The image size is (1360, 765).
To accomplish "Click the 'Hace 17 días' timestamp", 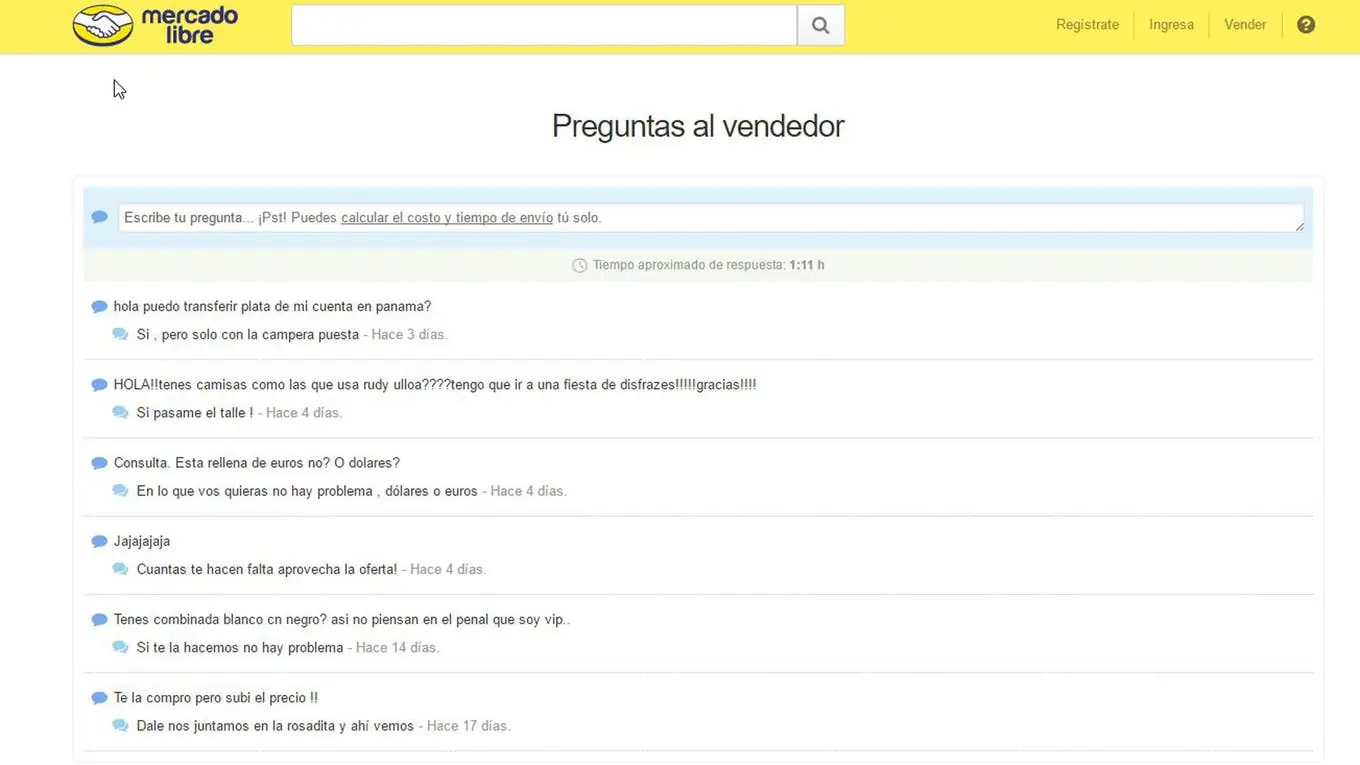I will (x=468, y=726).
